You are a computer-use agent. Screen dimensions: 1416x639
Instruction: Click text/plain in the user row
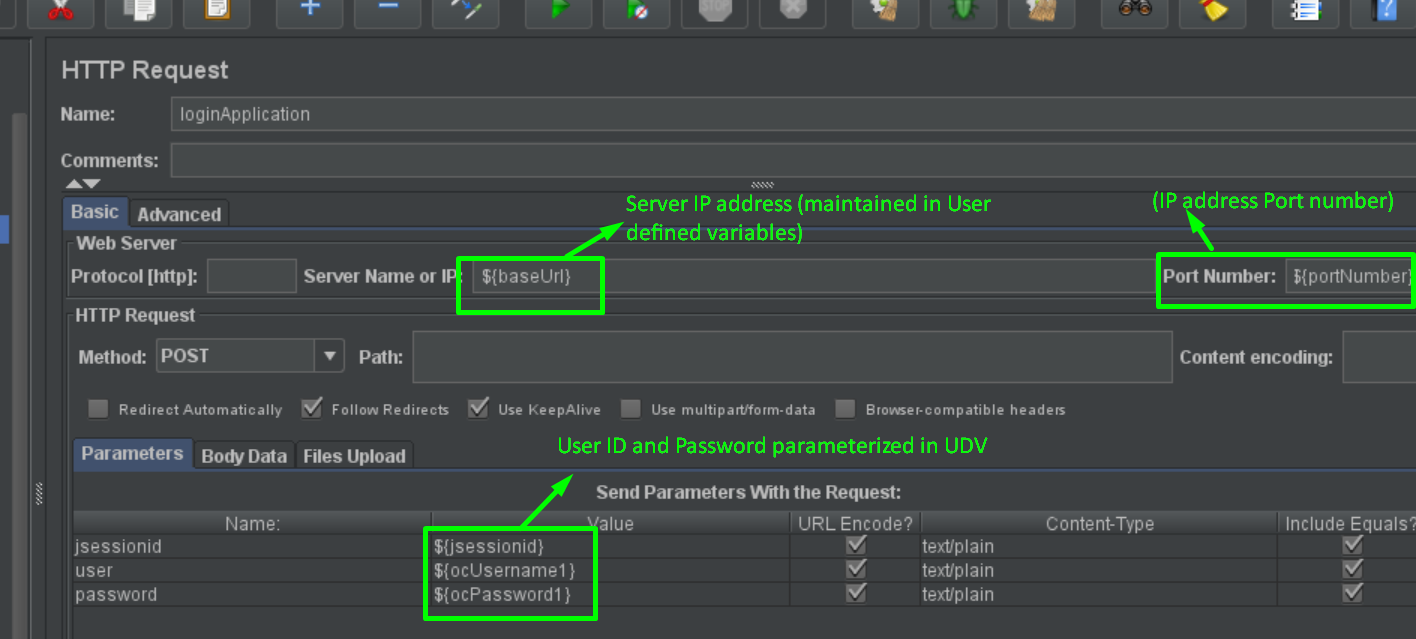958,571
